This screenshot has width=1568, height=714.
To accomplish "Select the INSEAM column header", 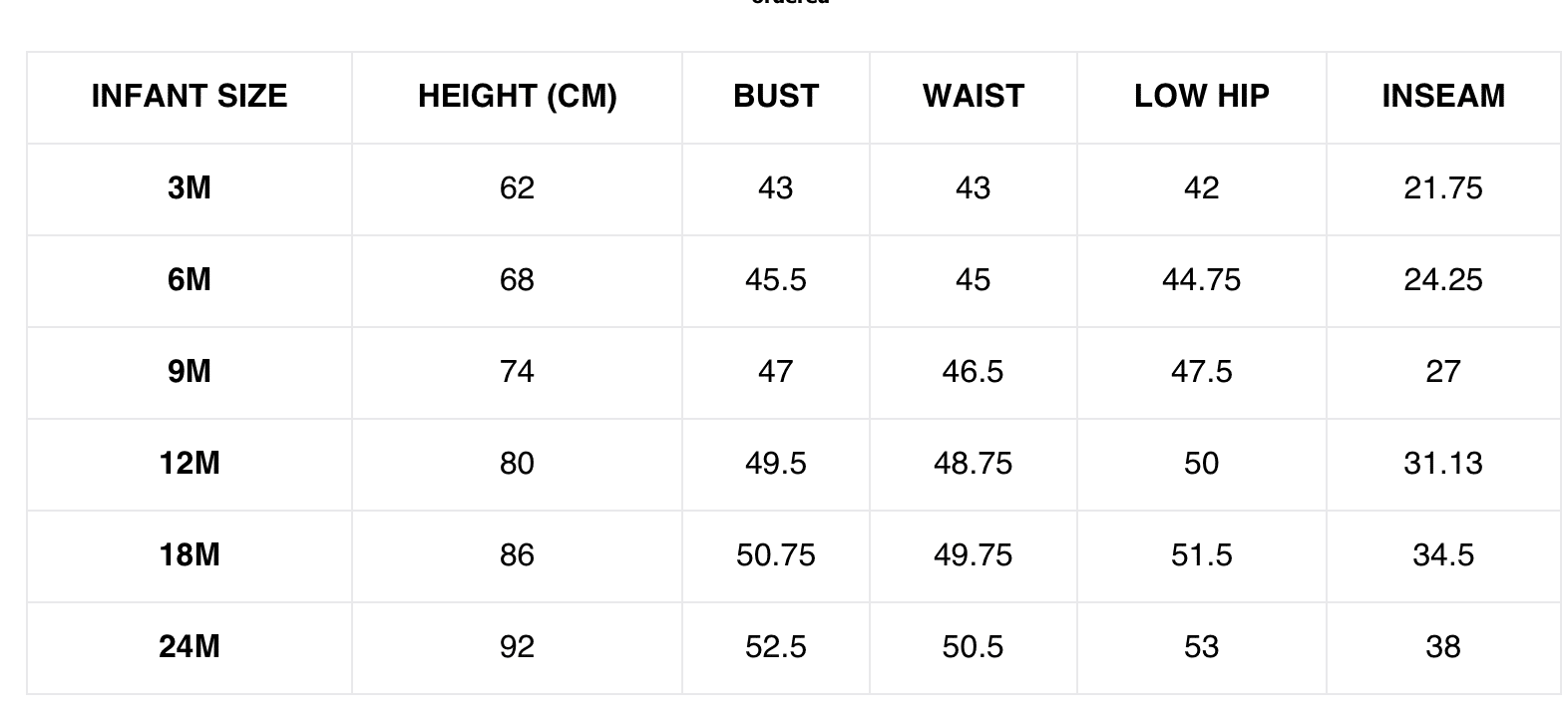I will (x=1442, y=97).
